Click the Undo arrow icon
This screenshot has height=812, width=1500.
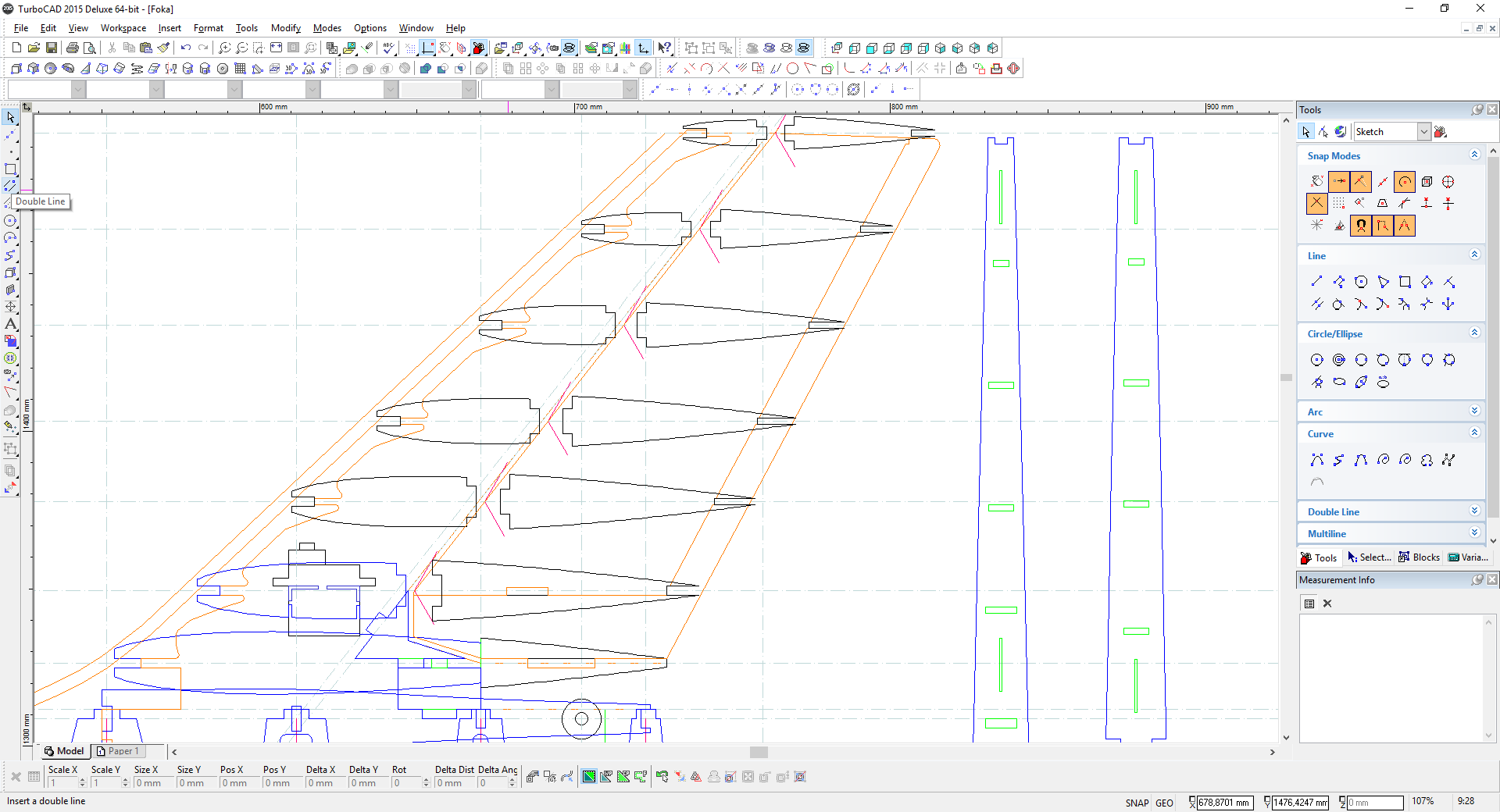185,48
